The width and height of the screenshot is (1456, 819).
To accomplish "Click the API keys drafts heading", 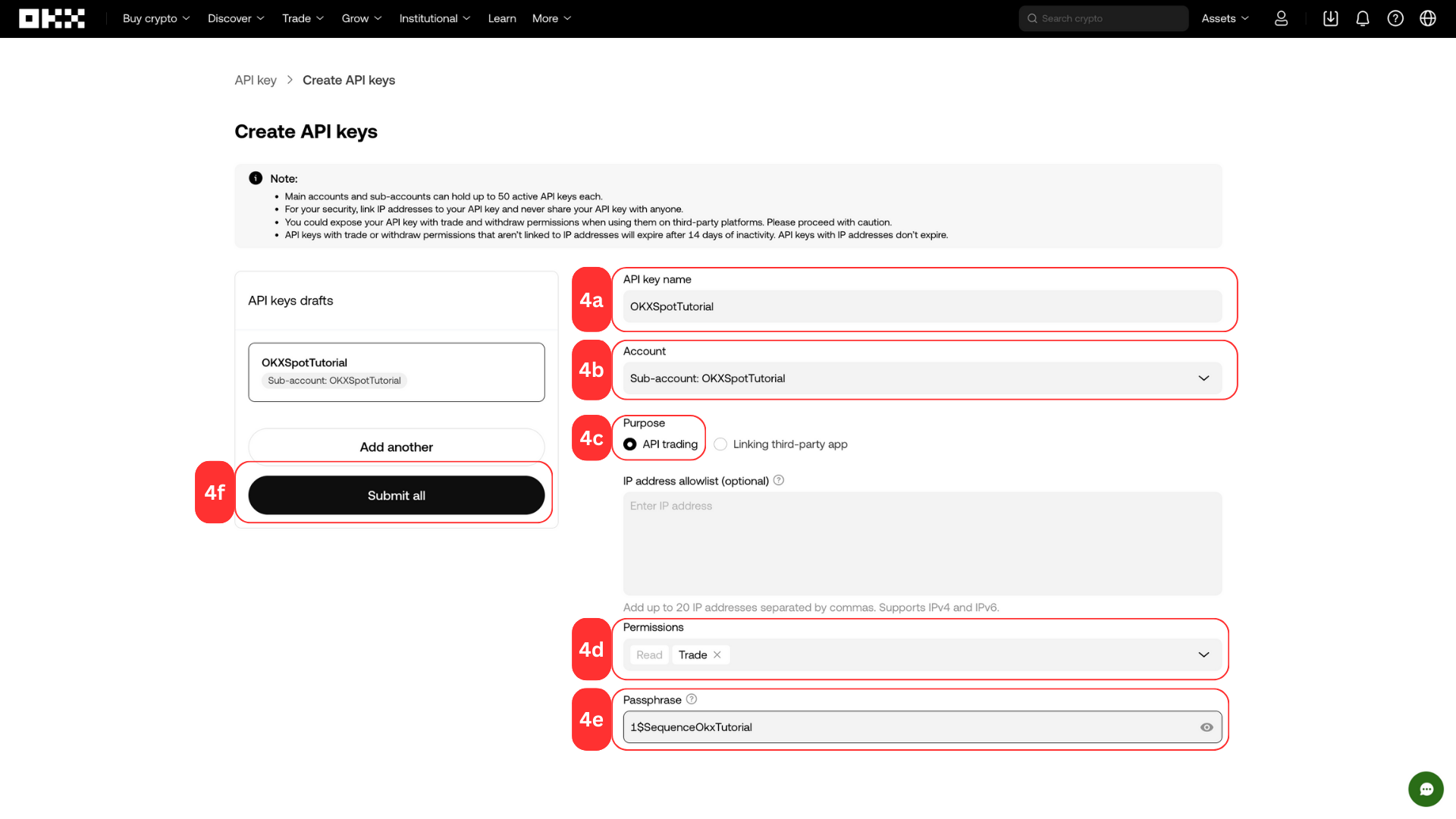I will (x=290, y=301).
